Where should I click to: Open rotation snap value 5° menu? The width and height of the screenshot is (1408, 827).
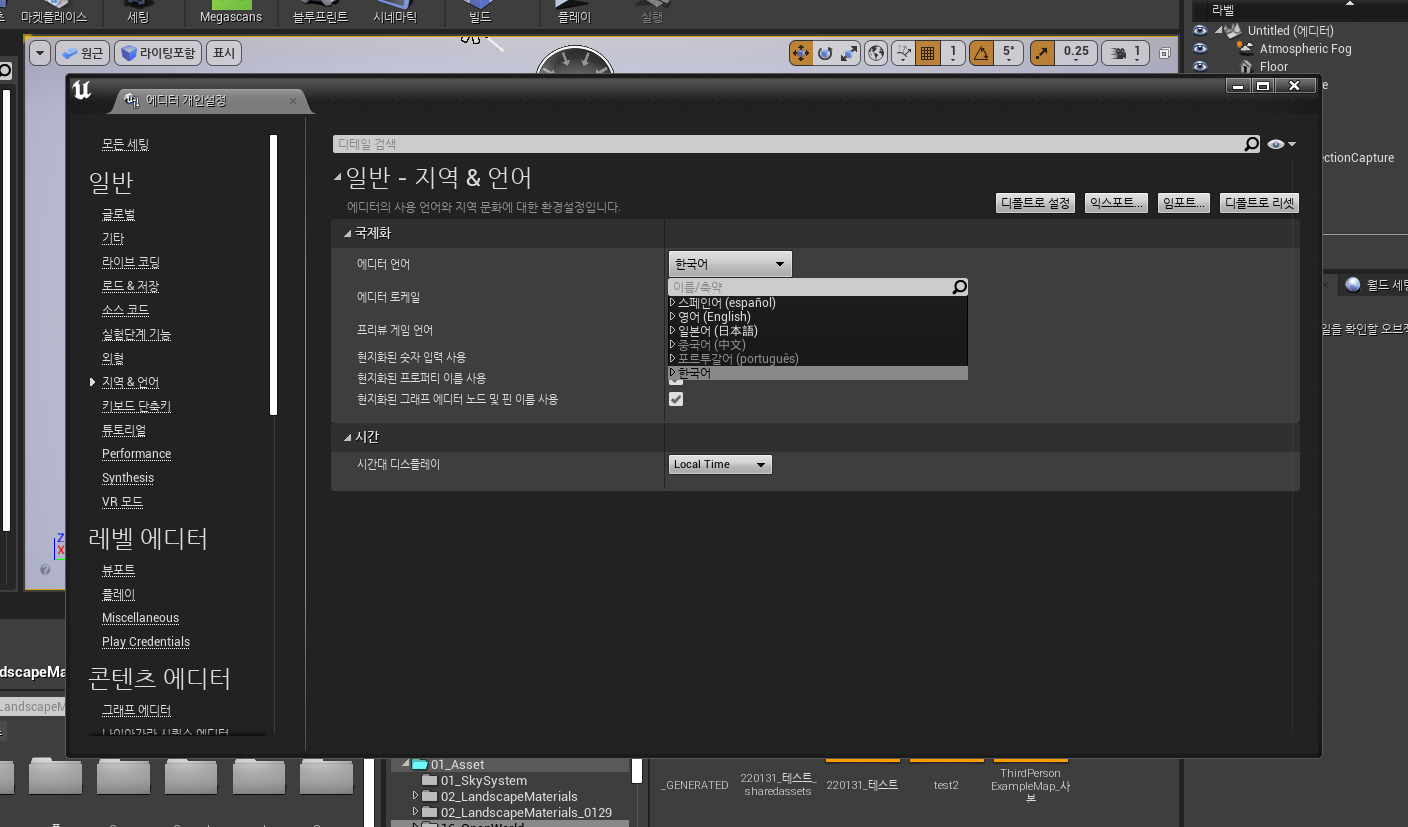[1008, 53]
